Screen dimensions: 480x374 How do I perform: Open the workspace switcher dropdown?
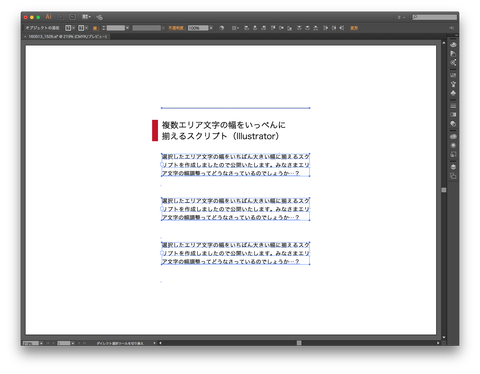pyautogui.click(x=401, y=17)
